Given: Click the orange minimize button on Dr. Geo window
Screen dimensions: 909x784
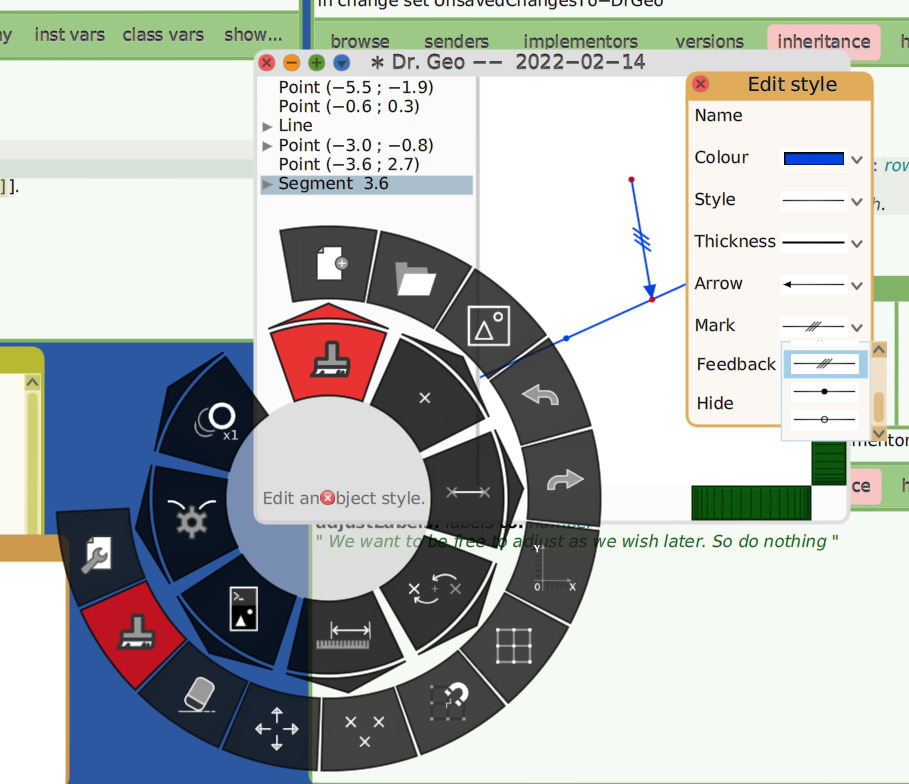Looking at the screenshot, I should point(292,63).
